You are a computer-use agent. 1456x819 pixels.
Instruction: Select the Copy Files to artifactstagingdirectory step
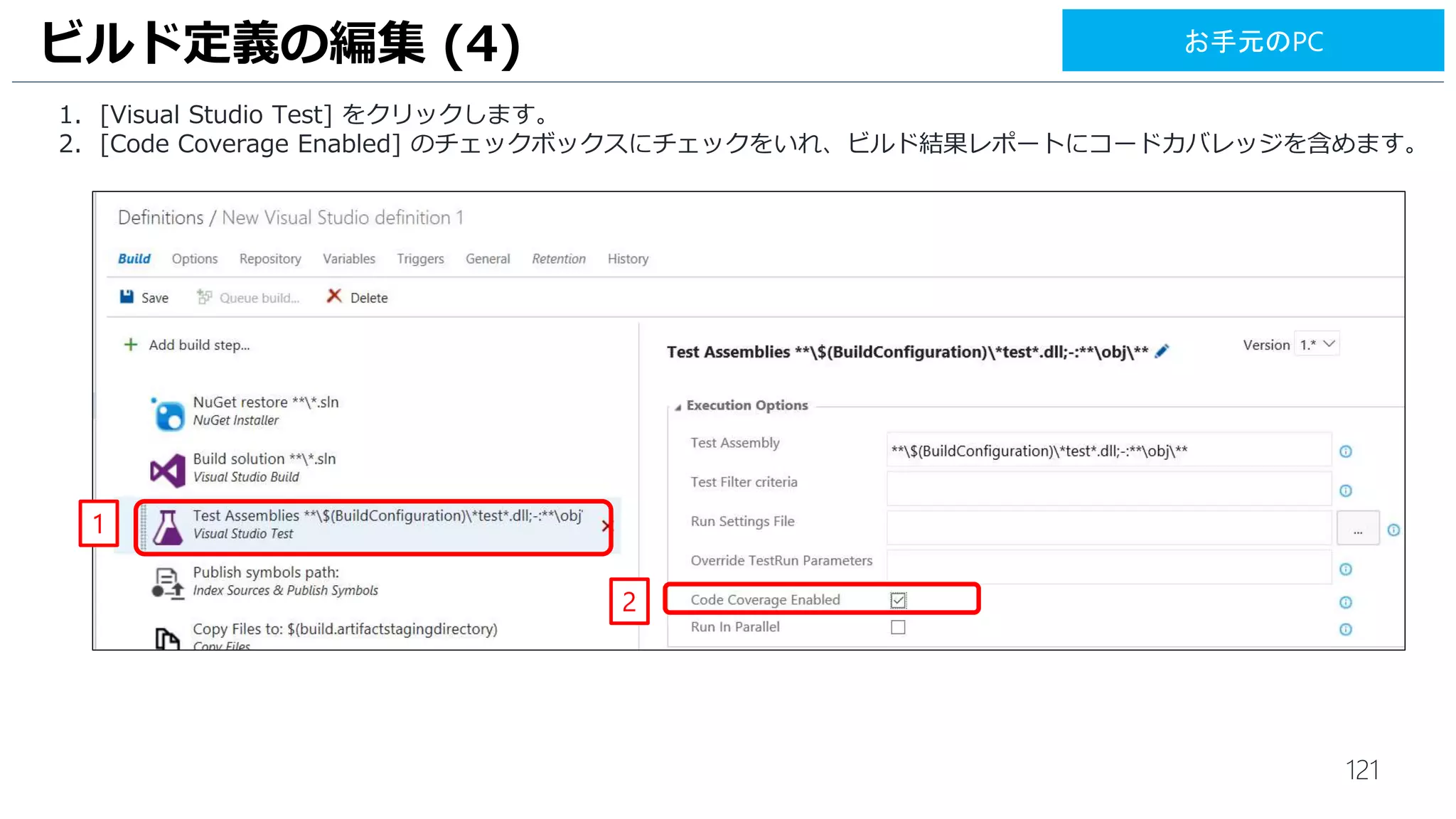[x=366, y=635]
